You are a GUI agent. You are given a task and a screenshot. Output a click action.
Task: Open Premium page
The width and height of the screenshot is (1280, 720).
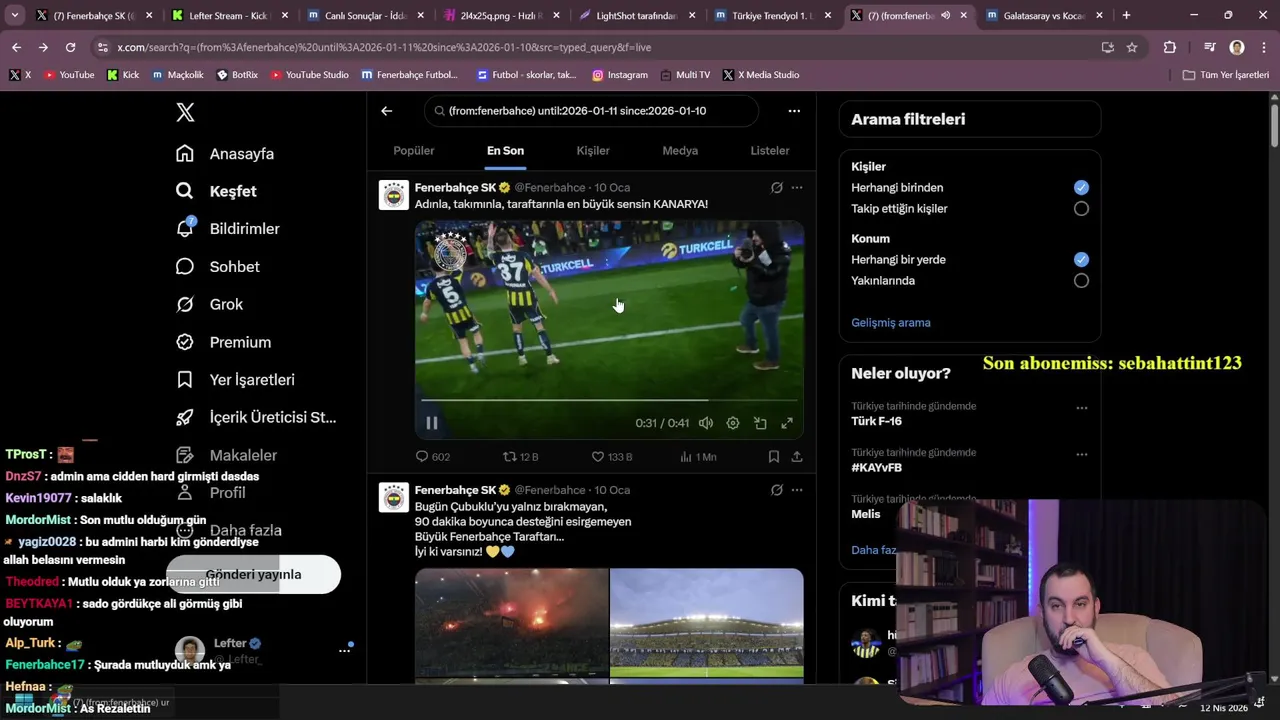click(224, 342)
